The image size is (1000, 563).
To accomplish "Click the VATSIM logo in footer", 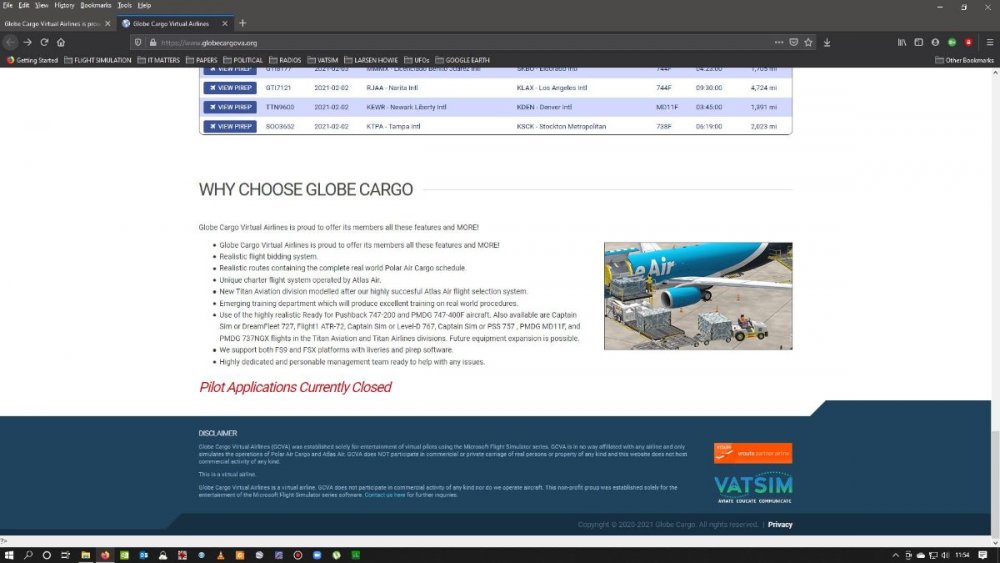I will point(753,488).
